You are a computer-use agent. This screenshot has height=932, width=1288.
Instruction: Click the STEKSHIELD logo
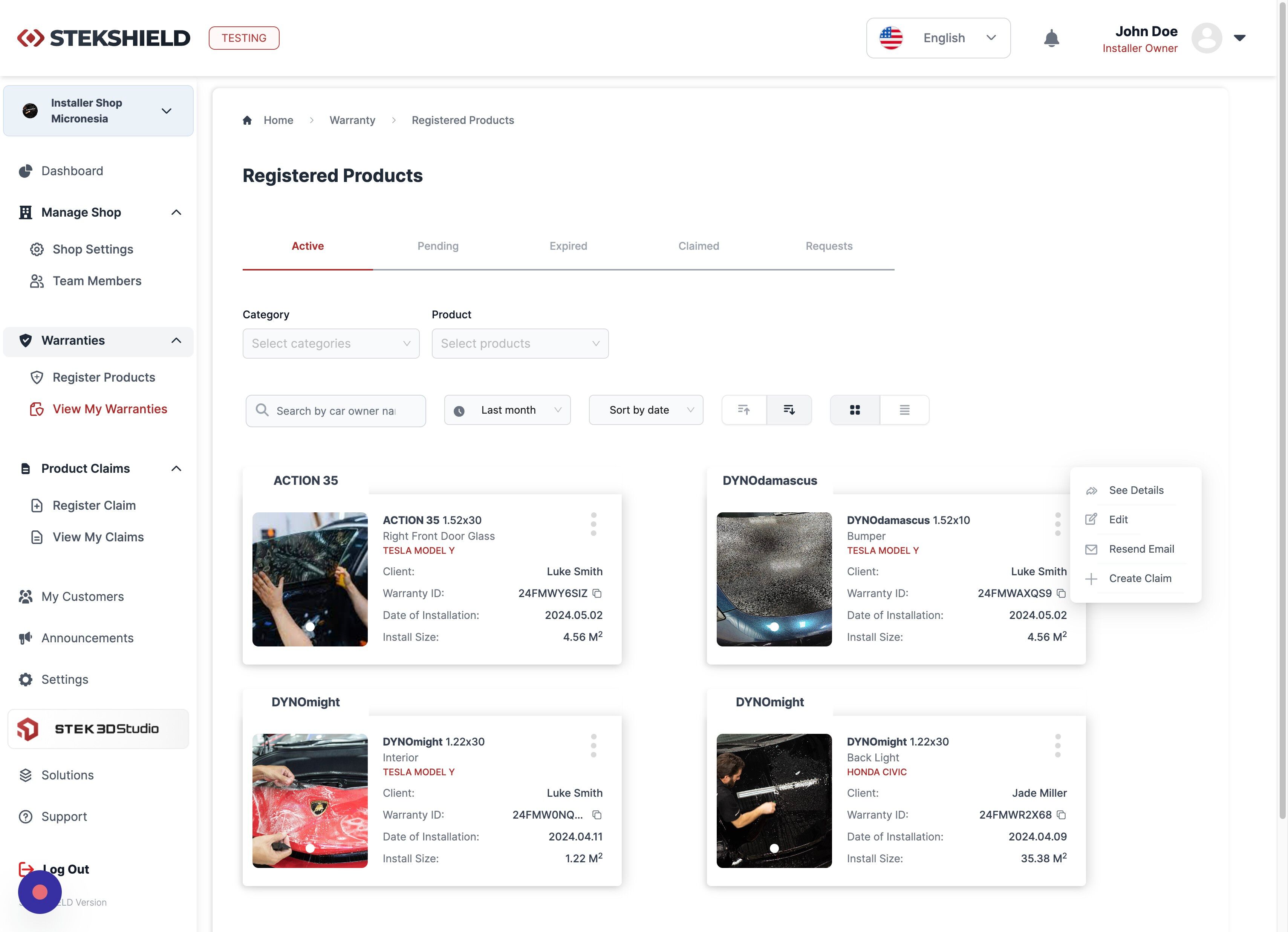pos(104,38)
